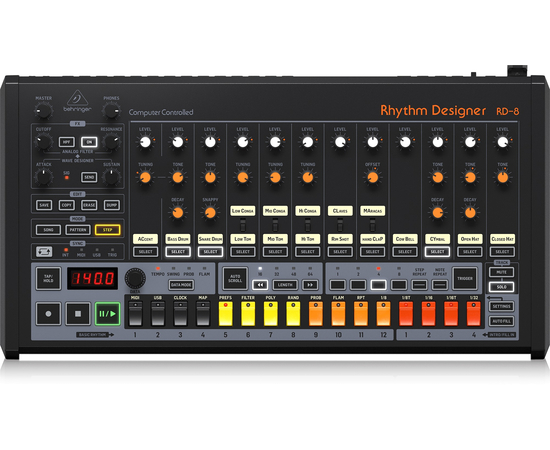Tap red step key labeled 1/16
Viewport: 550px width, 450px height.
click(x=429, y=314)
